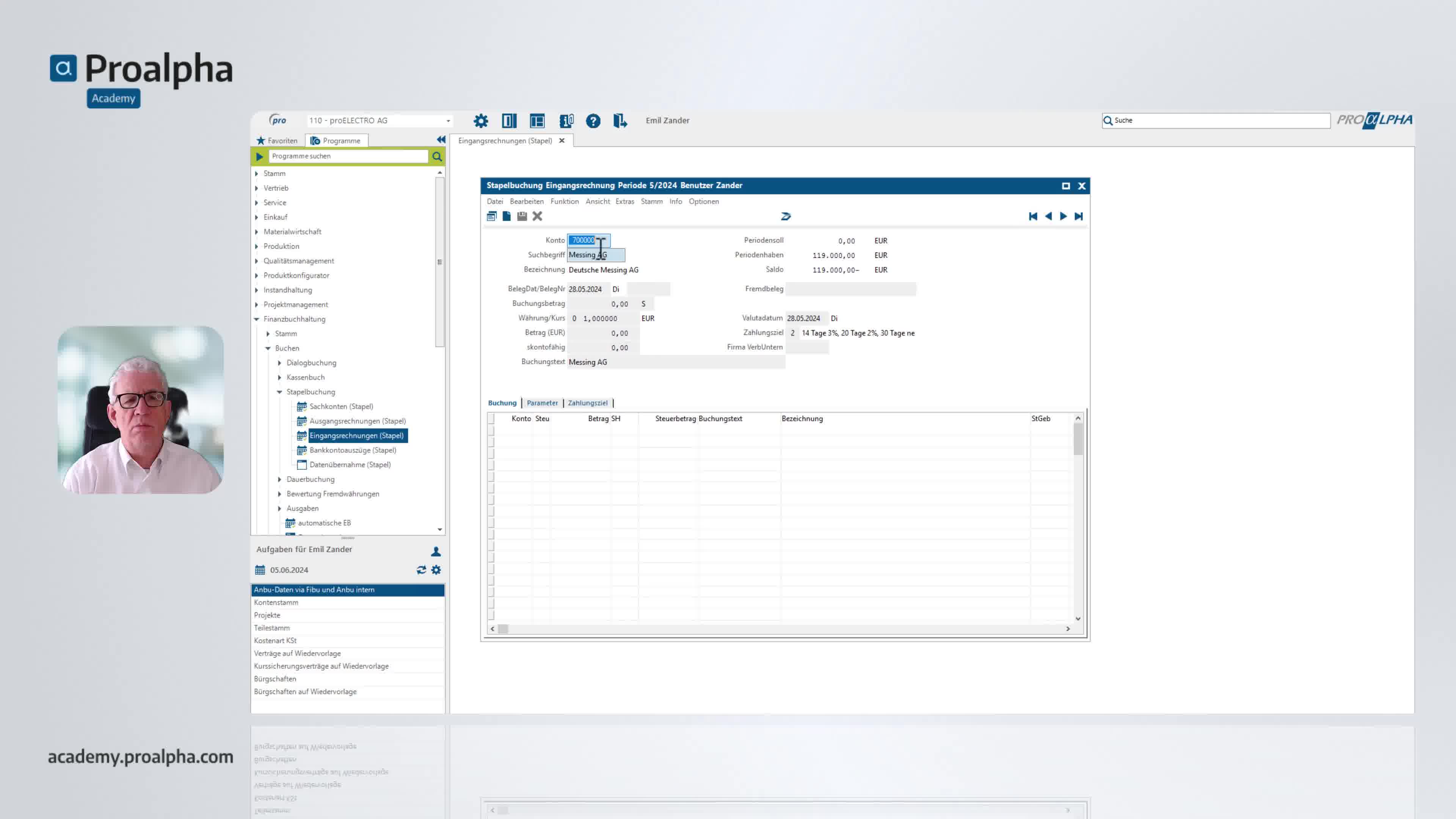The height and width of the screenshot is (819, 1456).
Task: Expand the Dialogbuchung tree node
Action: (279, 363)
